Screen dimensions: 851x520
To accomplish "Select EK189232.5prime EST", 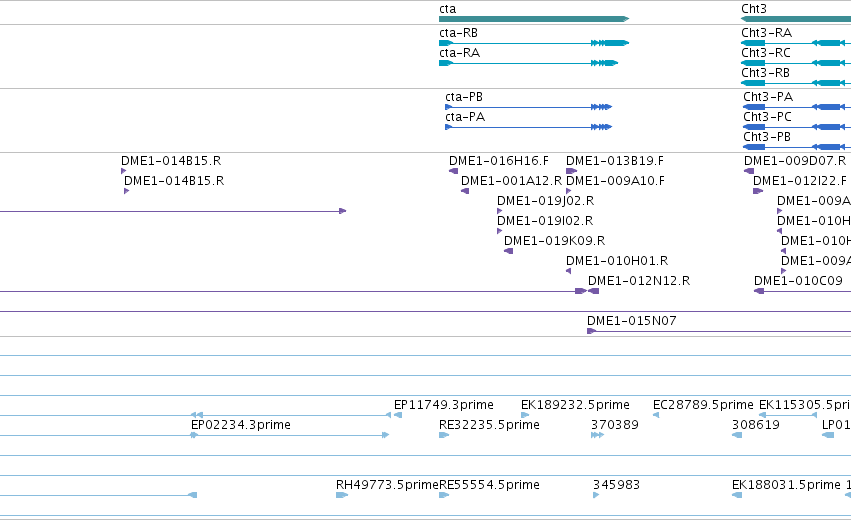I will tap(575, 405).
